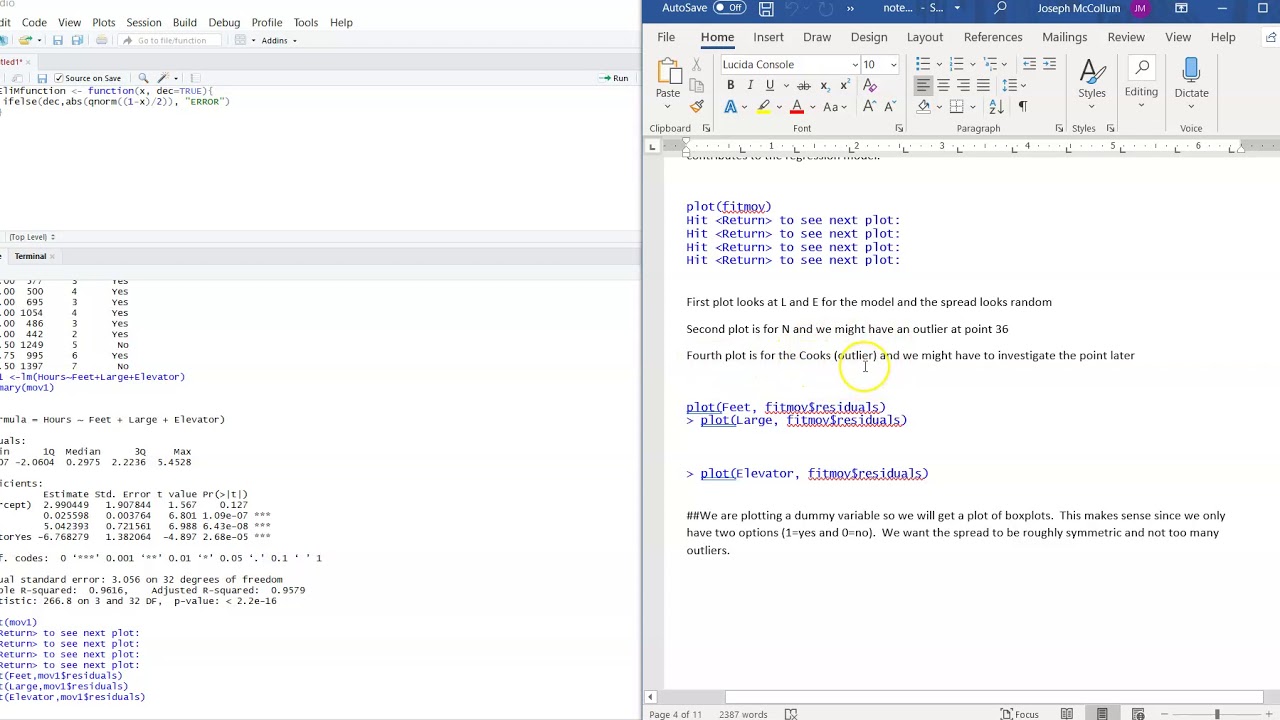Open the Addins dropdown in RStudio
Viewport: 1280px width, 720px height.
pyautogui.click(x=279, y=40)
